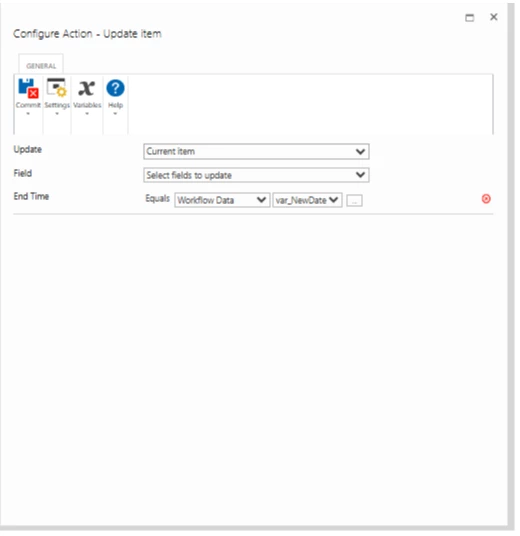Viewport: 520px width, 536px height.
Task: Maximize the Configure Action dialog
Action: click(469, 18)
